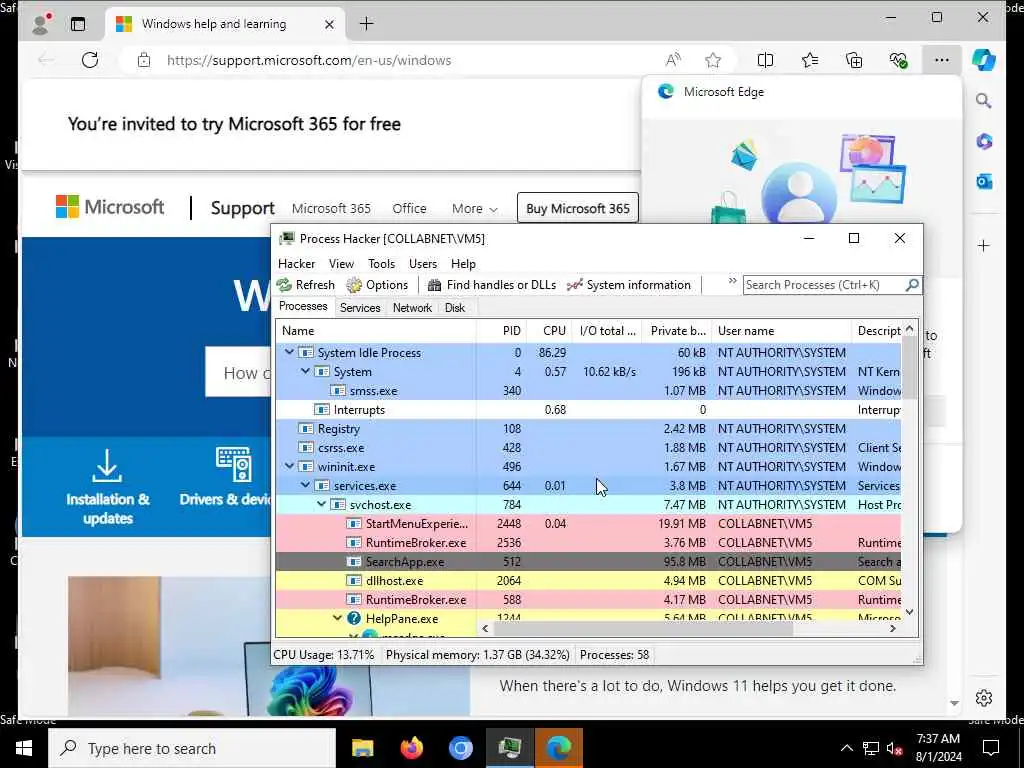
Task: Open the Microsoft 365 link in Support navigation
Action: tap(331, 208)
